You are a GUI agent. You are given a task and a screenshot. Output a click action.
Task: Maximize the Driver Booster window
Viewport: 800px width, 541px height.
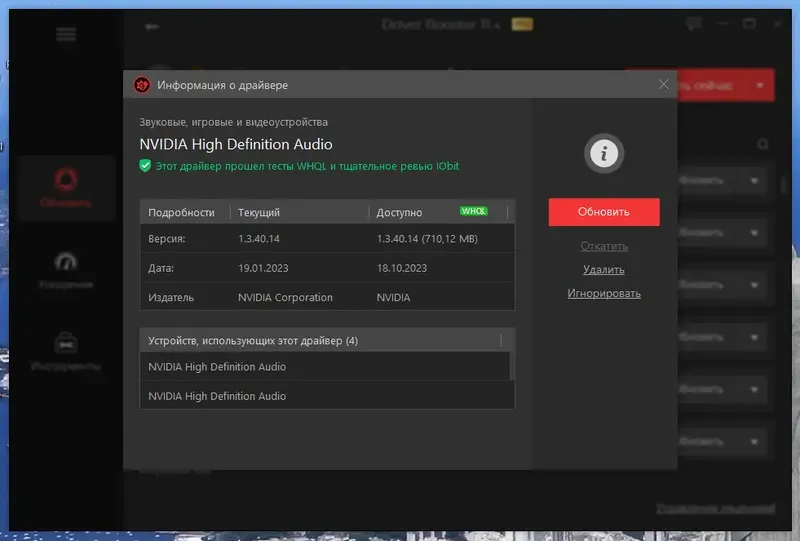[x=749, y=23]
